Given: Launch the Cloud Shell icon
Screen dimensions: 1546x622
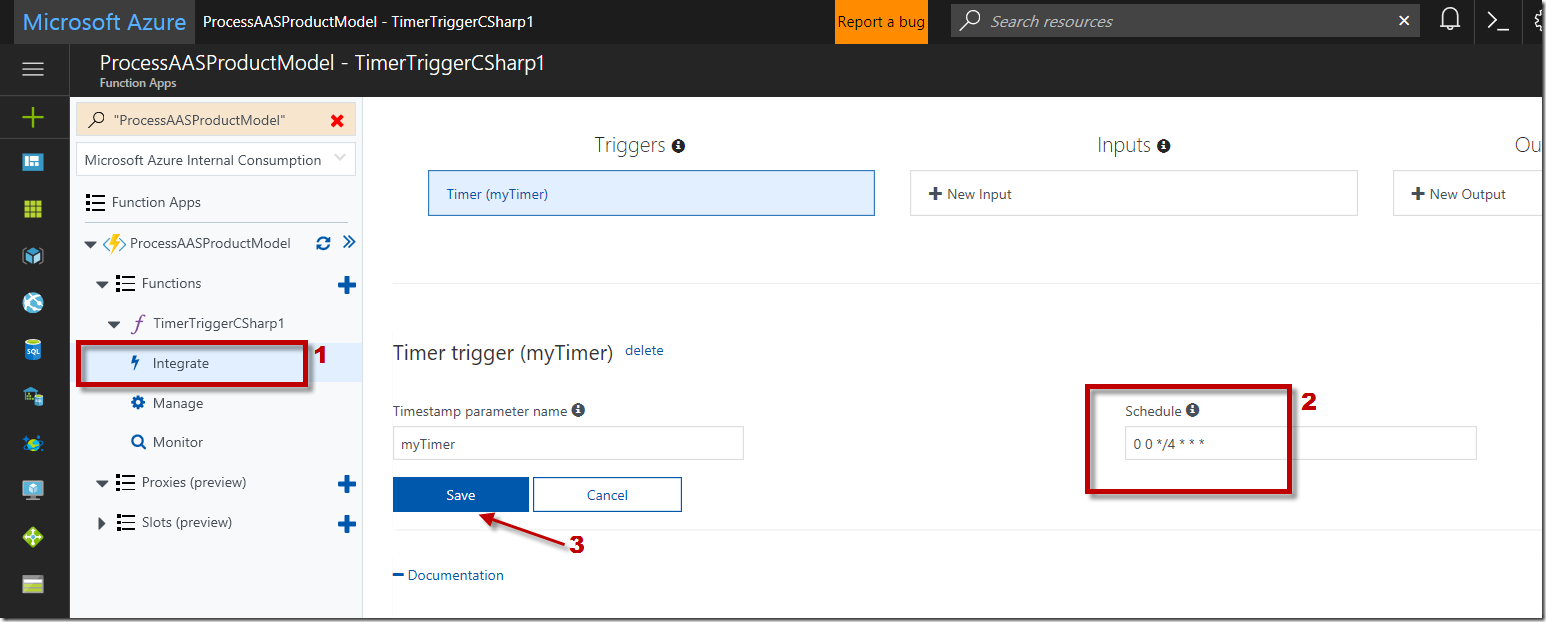Looking at the screenshot, I should [x=1498, y=21].
